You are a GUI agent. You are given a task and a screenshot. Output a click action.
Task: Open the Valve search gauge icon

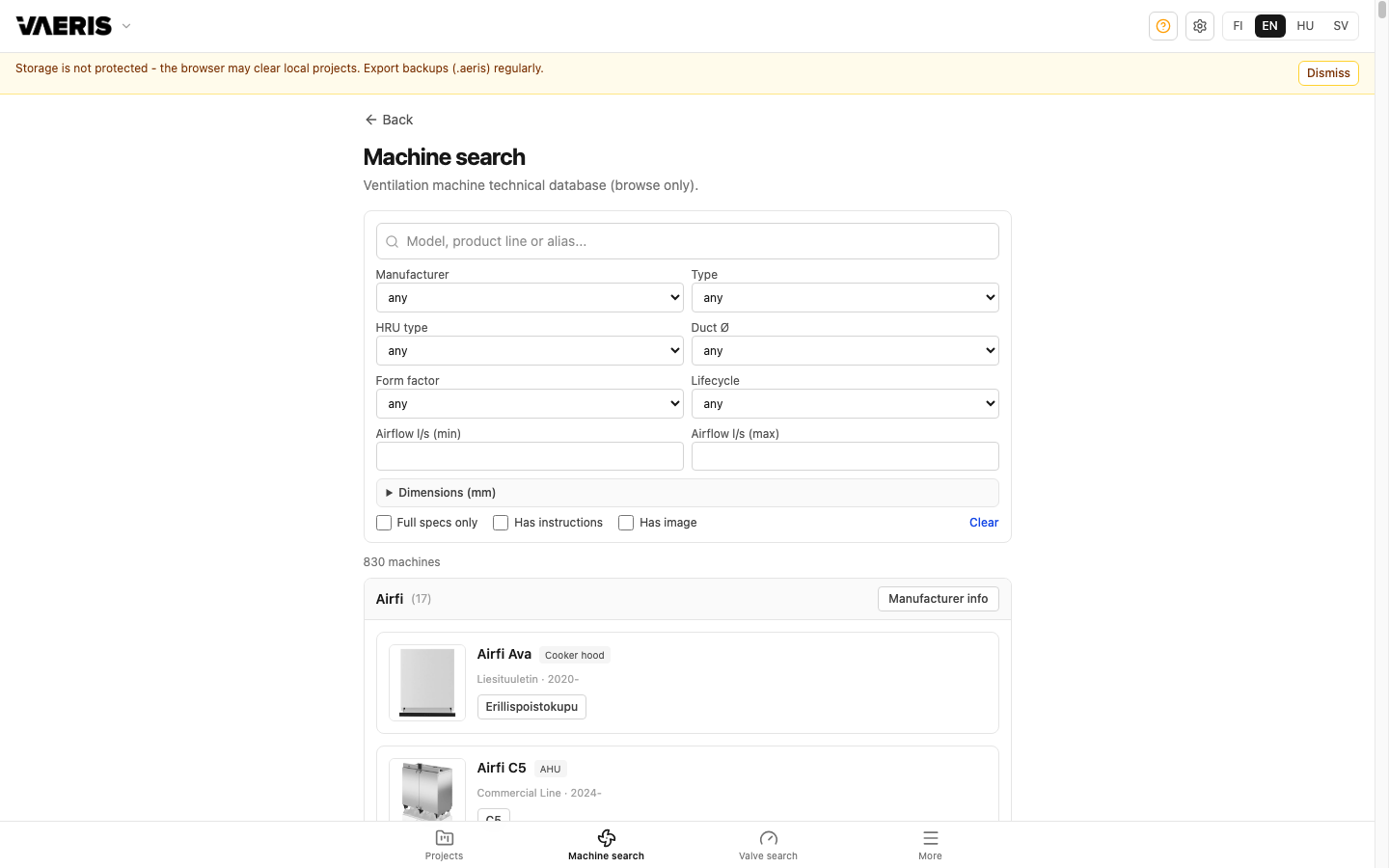tap(769, 838)
